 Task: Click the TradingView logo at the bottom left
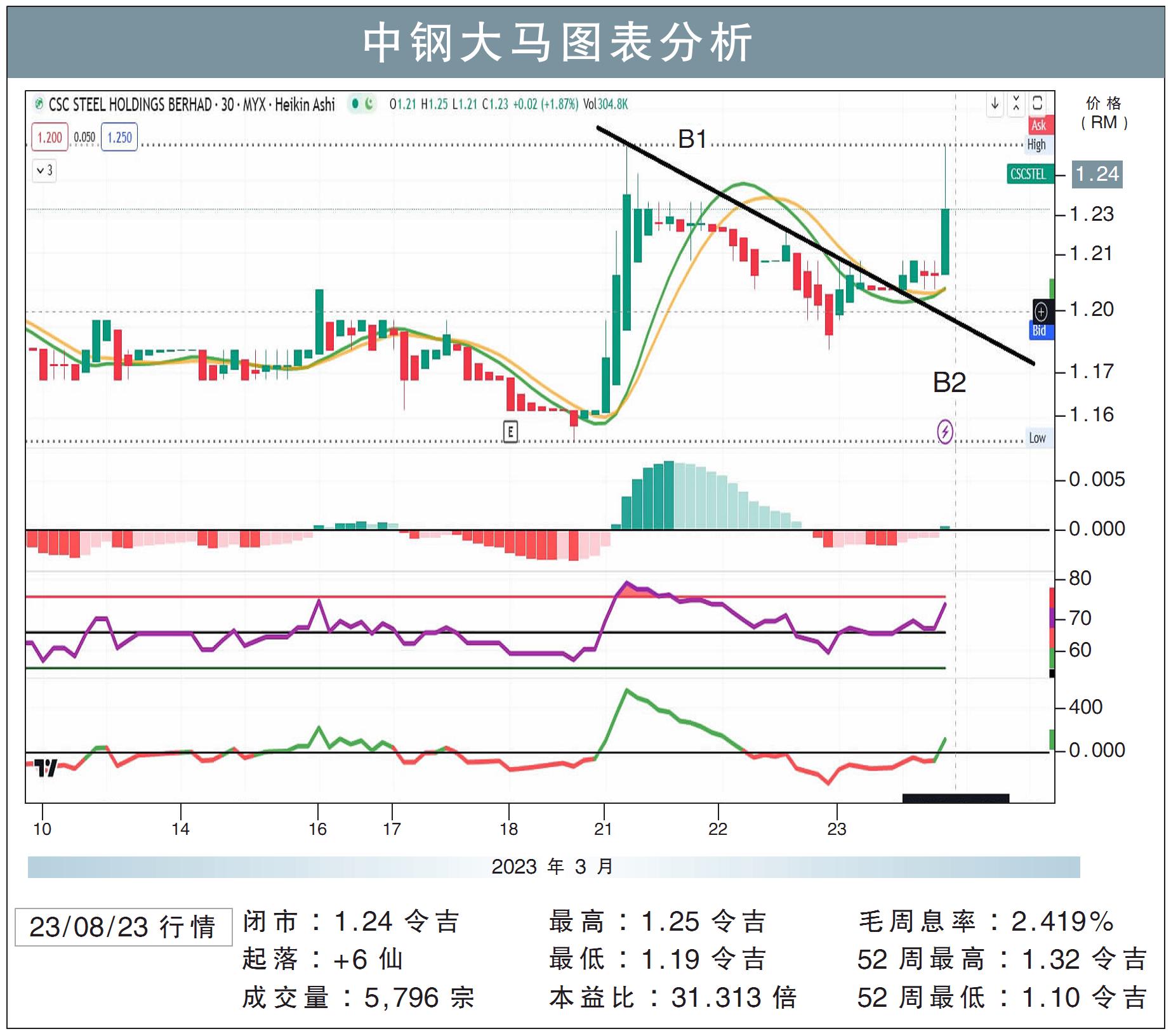pyautogui.click(x=46, y=768)
